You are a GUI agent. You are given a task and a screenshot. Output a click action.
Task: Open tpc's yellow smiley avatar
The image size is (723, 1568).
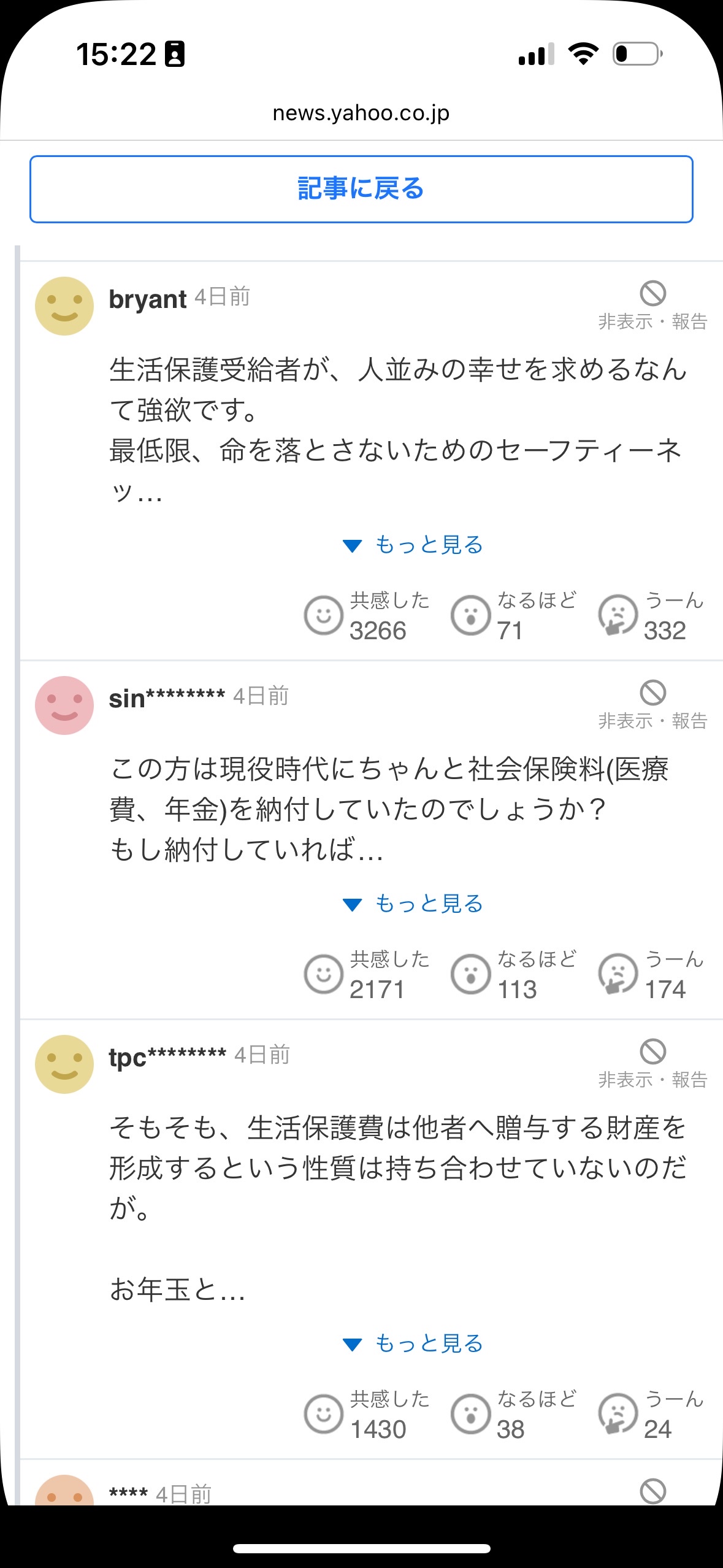click(x=64, y=1064)
